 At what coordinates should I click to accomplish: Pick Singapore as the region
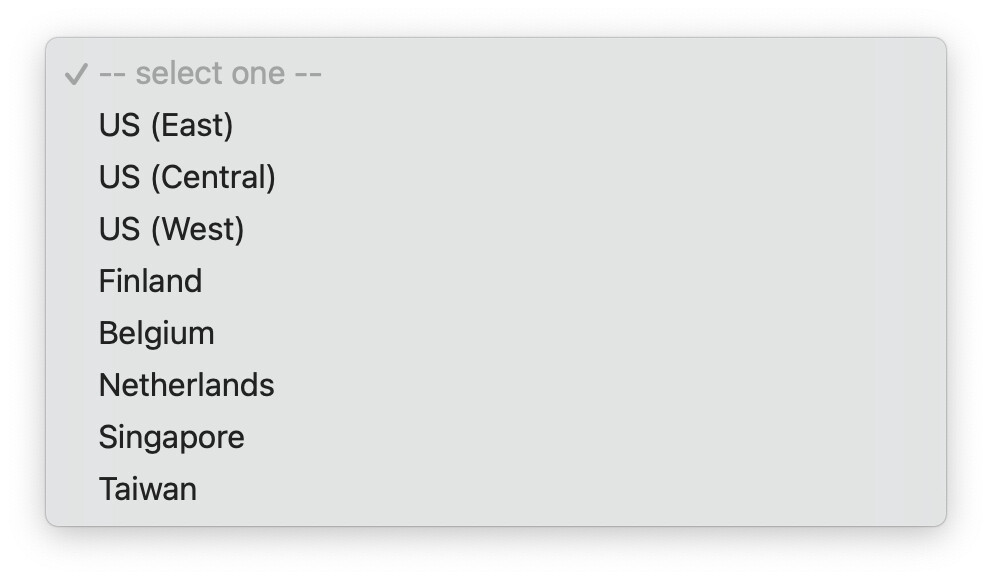pos(171,438)
